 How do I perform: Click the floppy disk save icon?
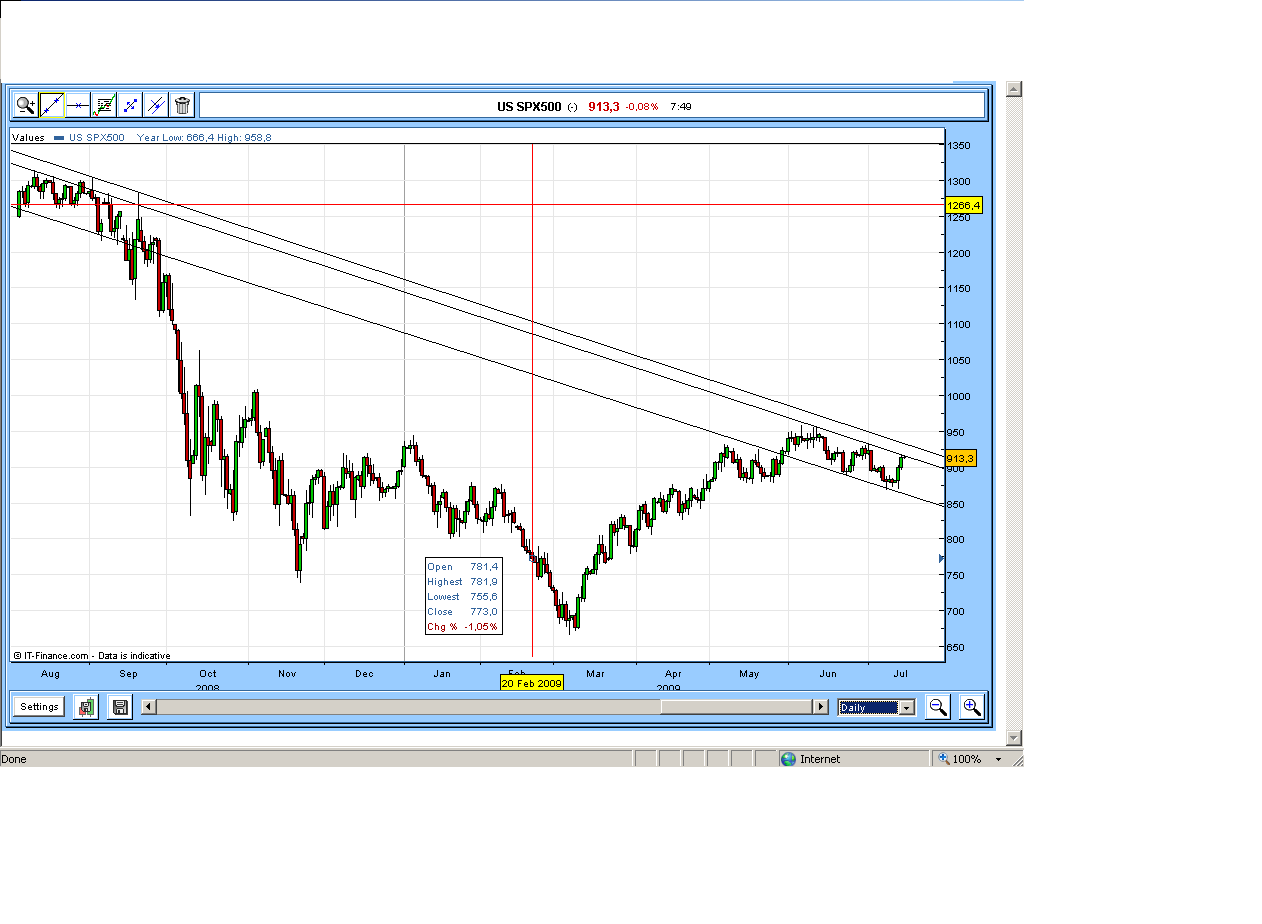click(x=120, y=707)
